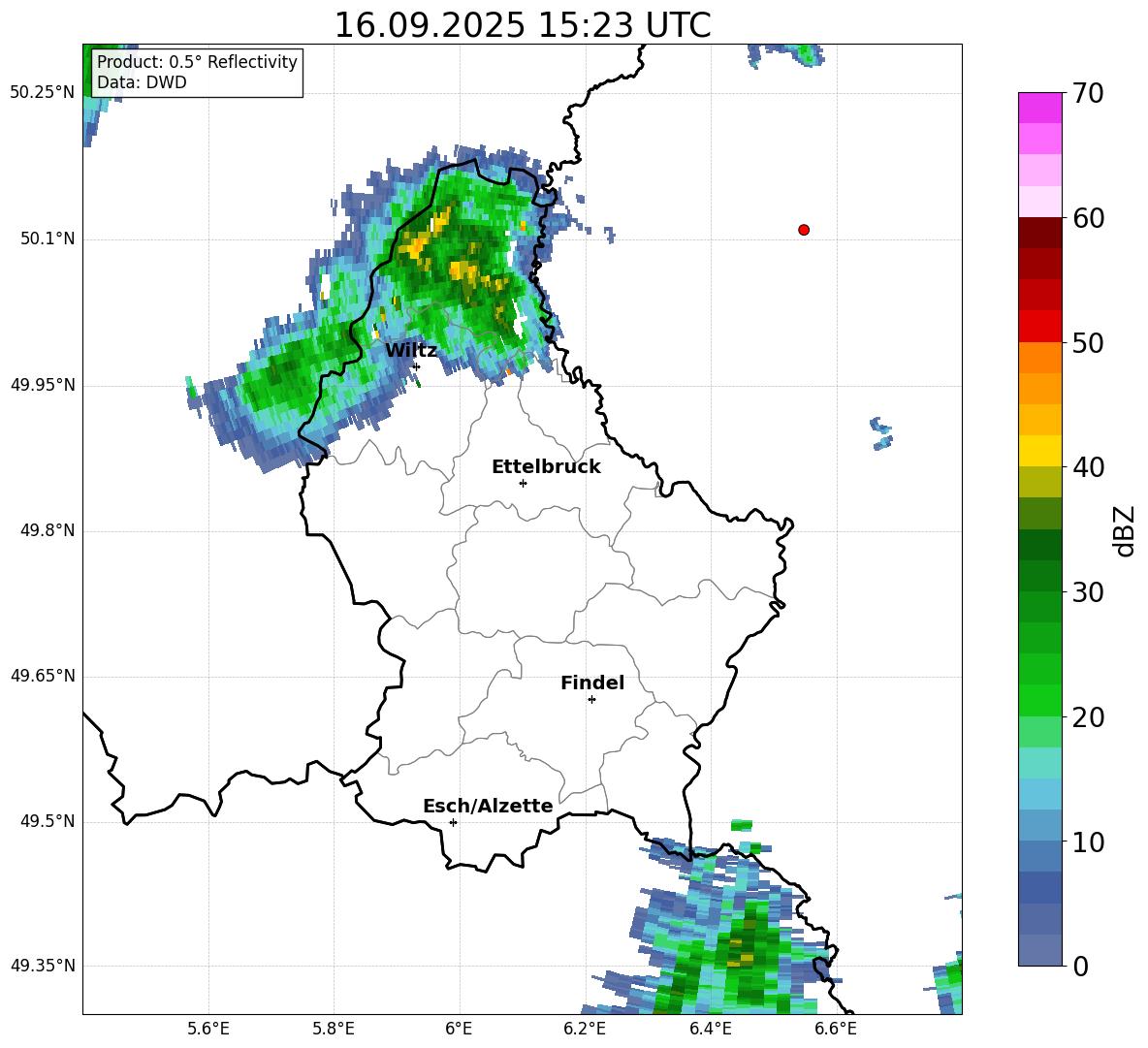Click the 49.35°N latitude label
This screenshot has height=1048, width=1148.
[x=43, y=966]
